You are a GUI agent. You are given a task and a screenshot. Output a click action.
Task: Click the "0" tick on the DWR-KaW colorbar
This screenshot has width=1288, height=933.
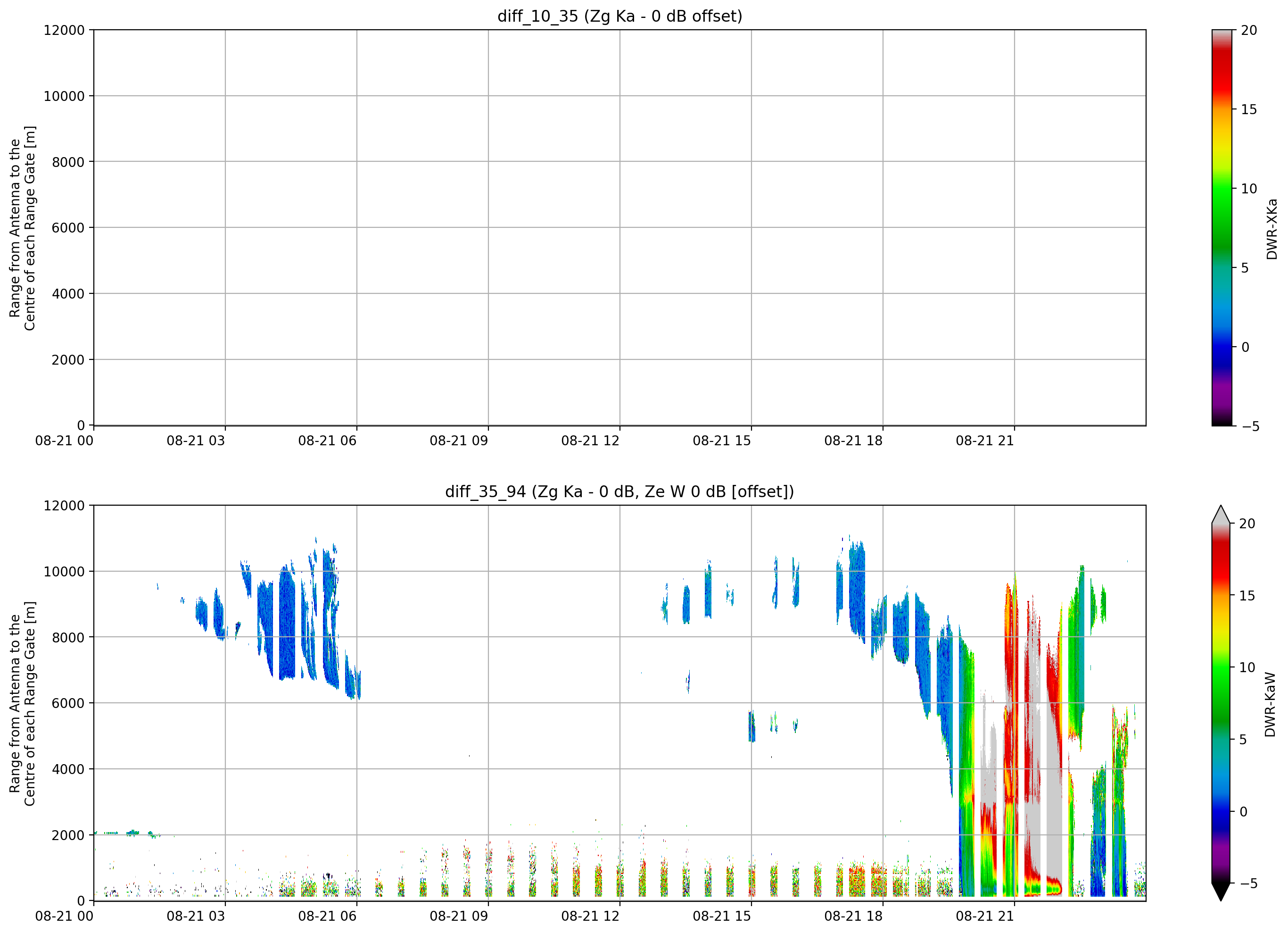pos(1243,811)
